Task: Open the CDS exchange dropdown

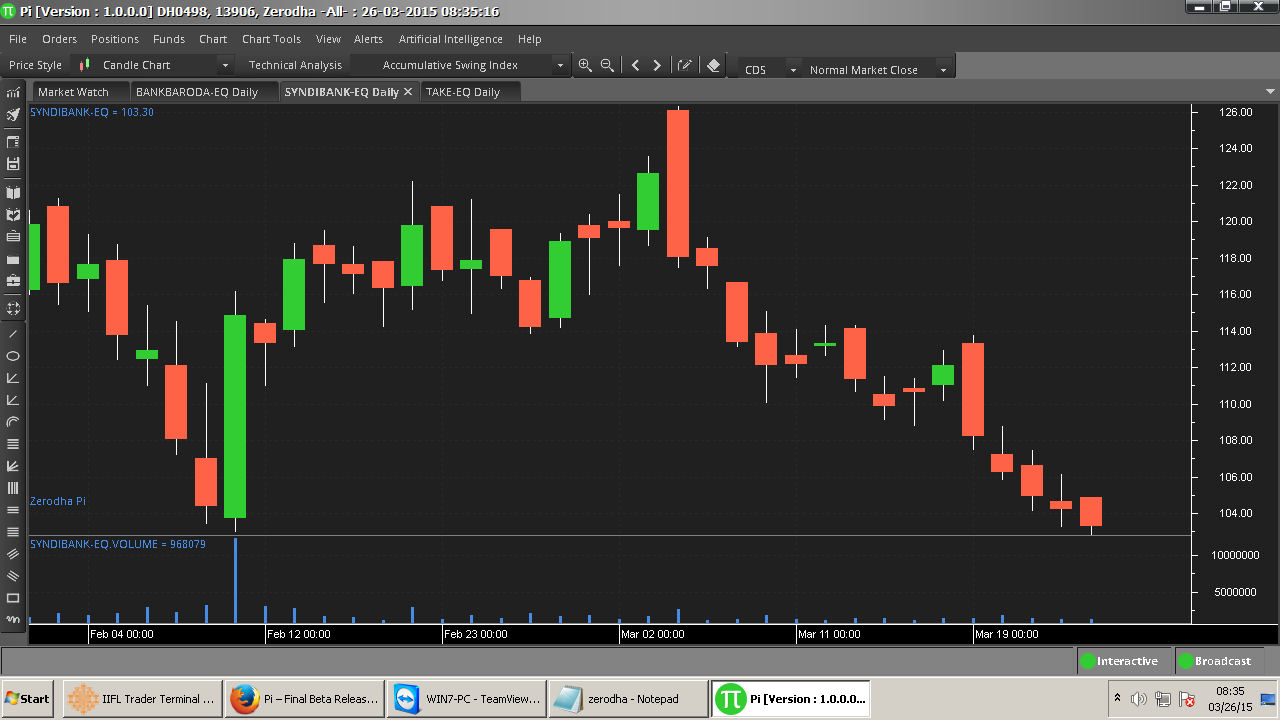Action: pyautogui.click(x=793, y=70)
